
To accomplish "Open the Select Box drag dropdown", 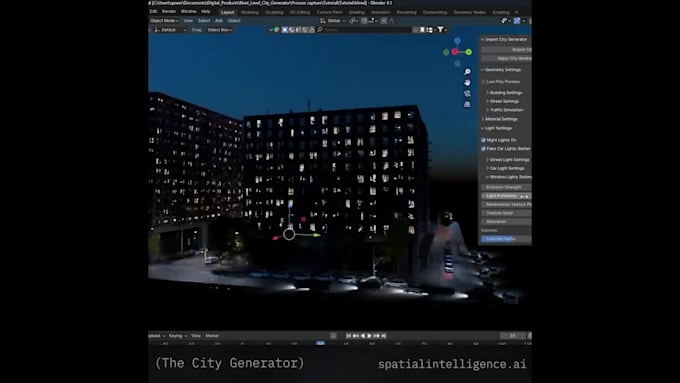I will click(x=219, y=30).
